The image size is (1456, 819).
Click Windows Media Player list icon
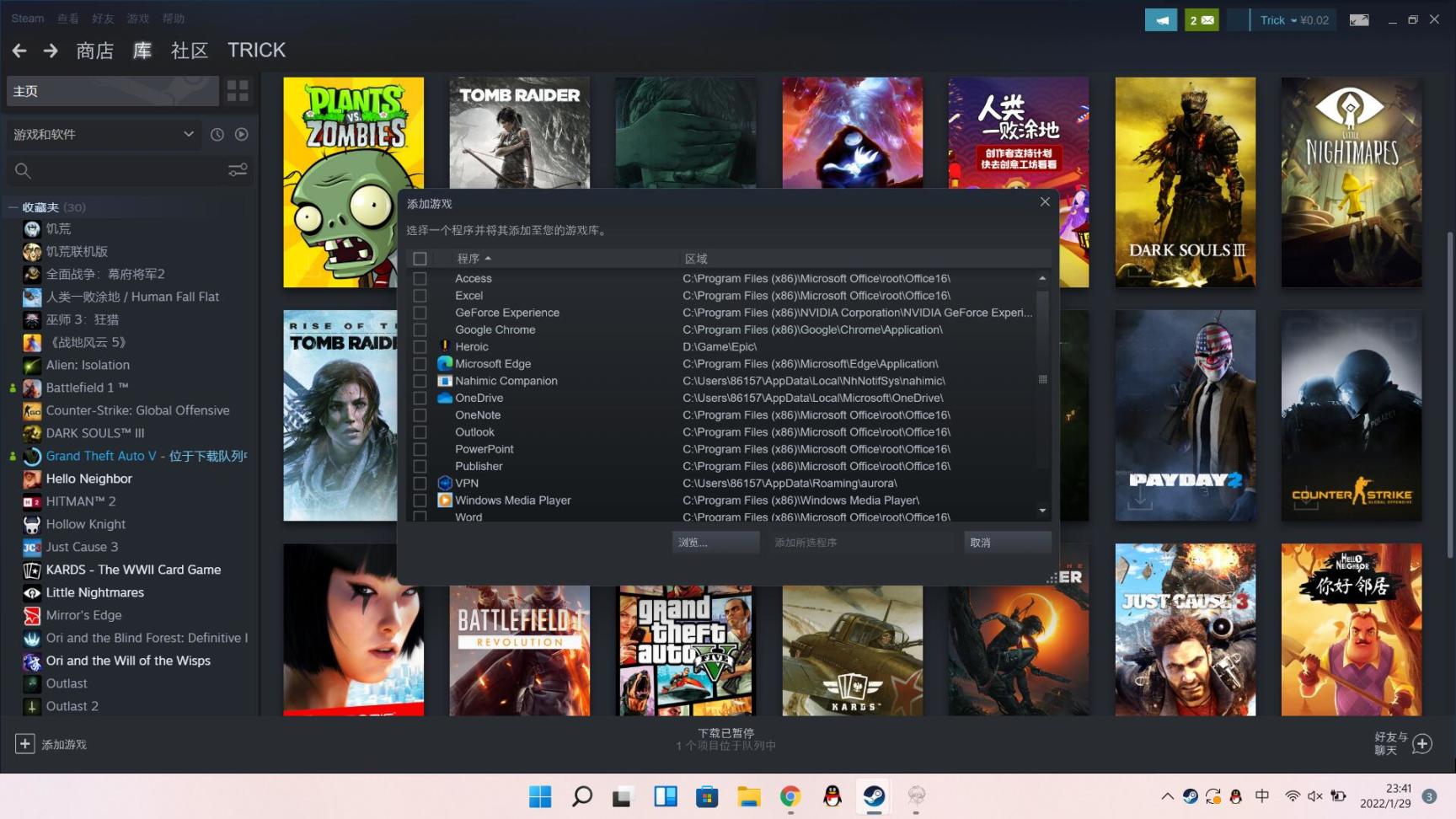(445, 500)
